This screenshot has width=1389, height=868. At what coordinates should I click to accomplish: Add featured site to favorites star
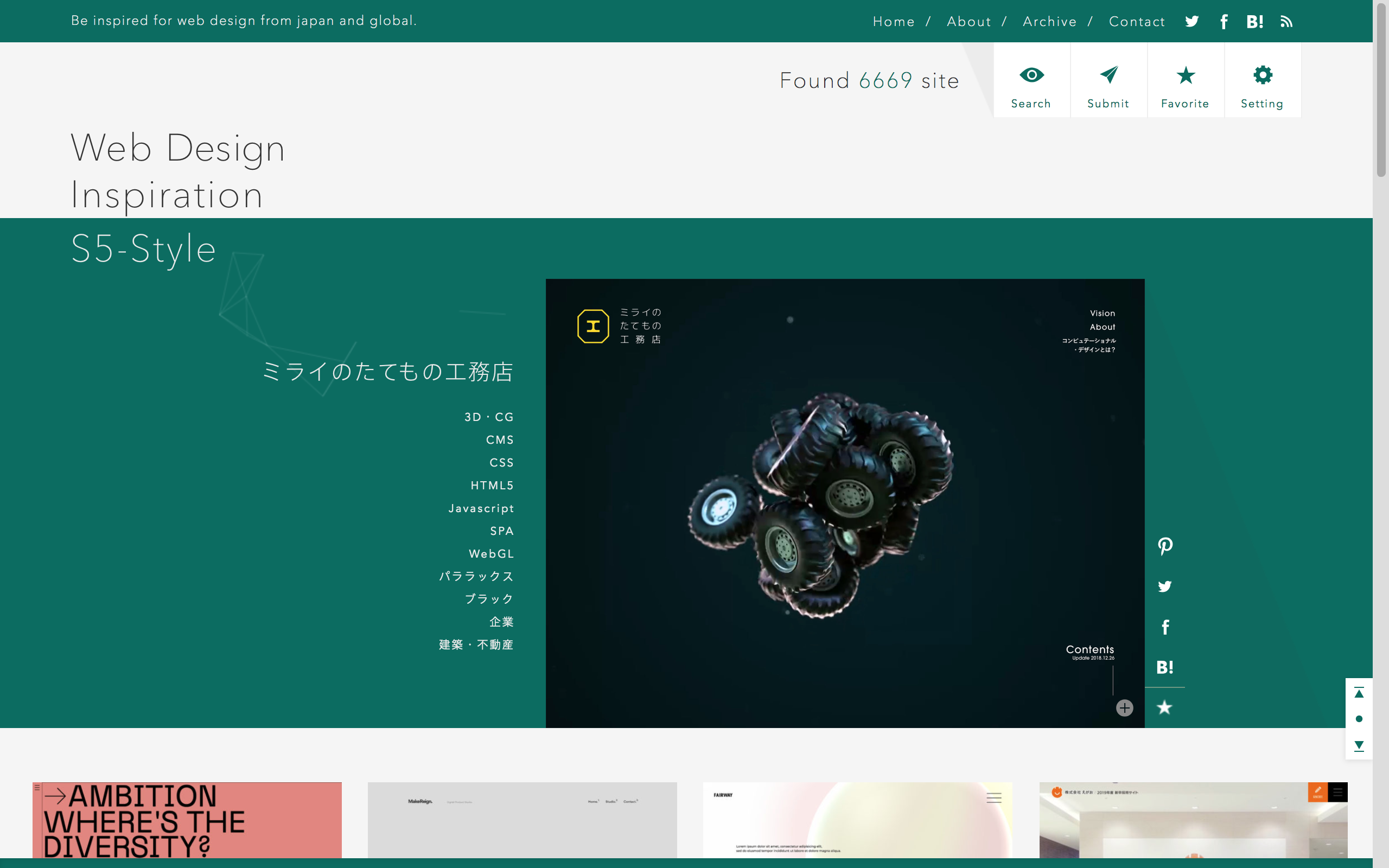(1164, 707)
